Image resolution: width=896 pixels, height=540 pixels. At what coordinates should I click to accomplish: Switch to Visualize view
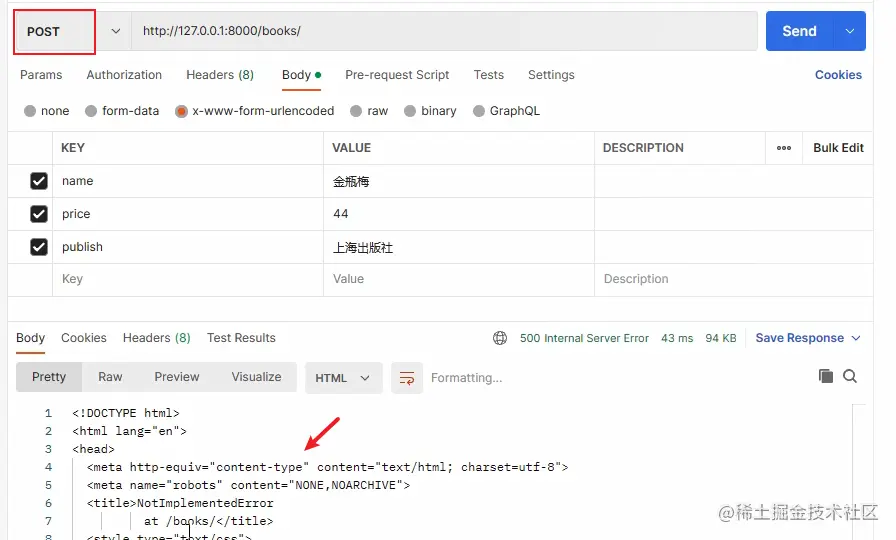click(x=257, y=377)
